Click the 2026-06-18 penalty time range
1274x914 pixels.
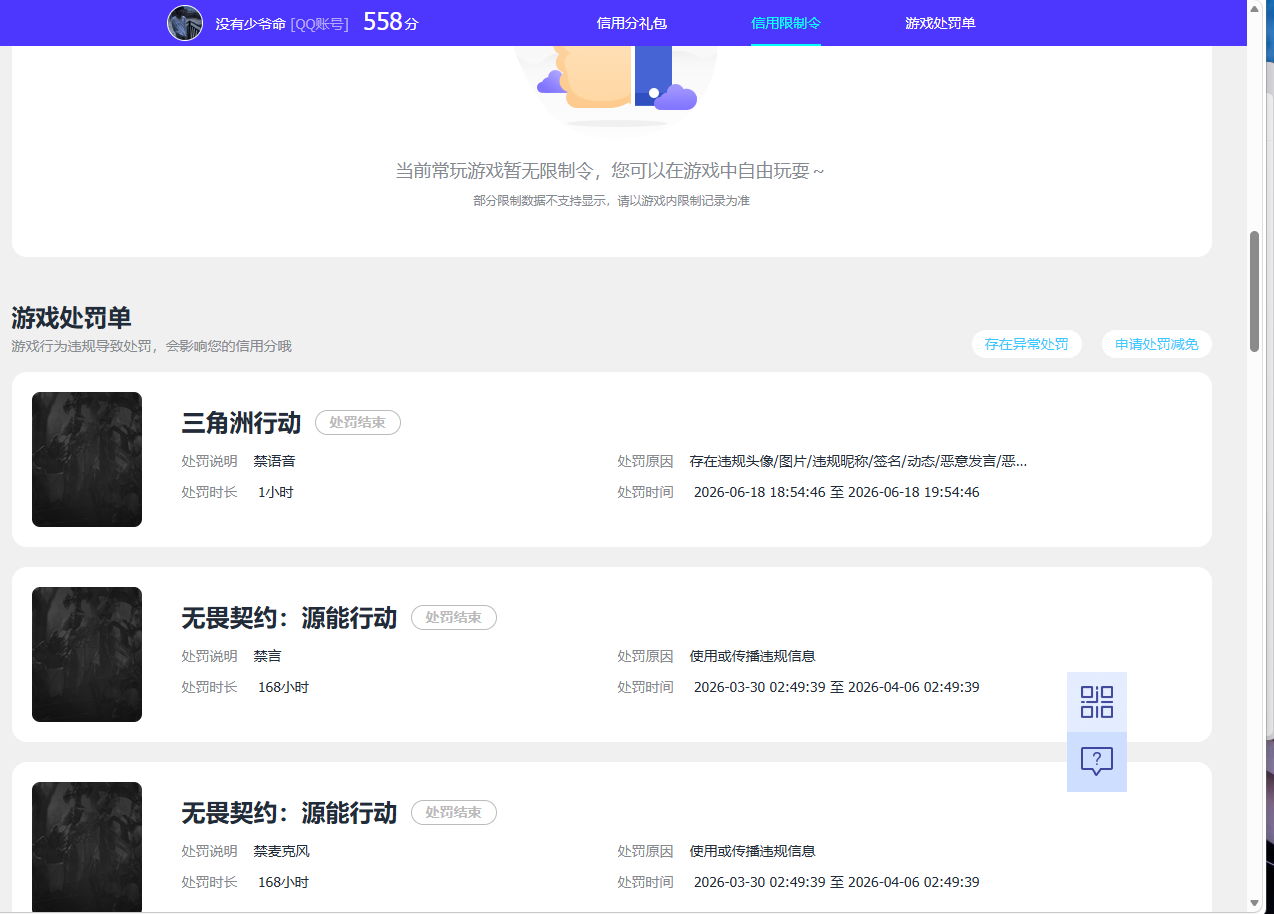click(x=836, y=492)
